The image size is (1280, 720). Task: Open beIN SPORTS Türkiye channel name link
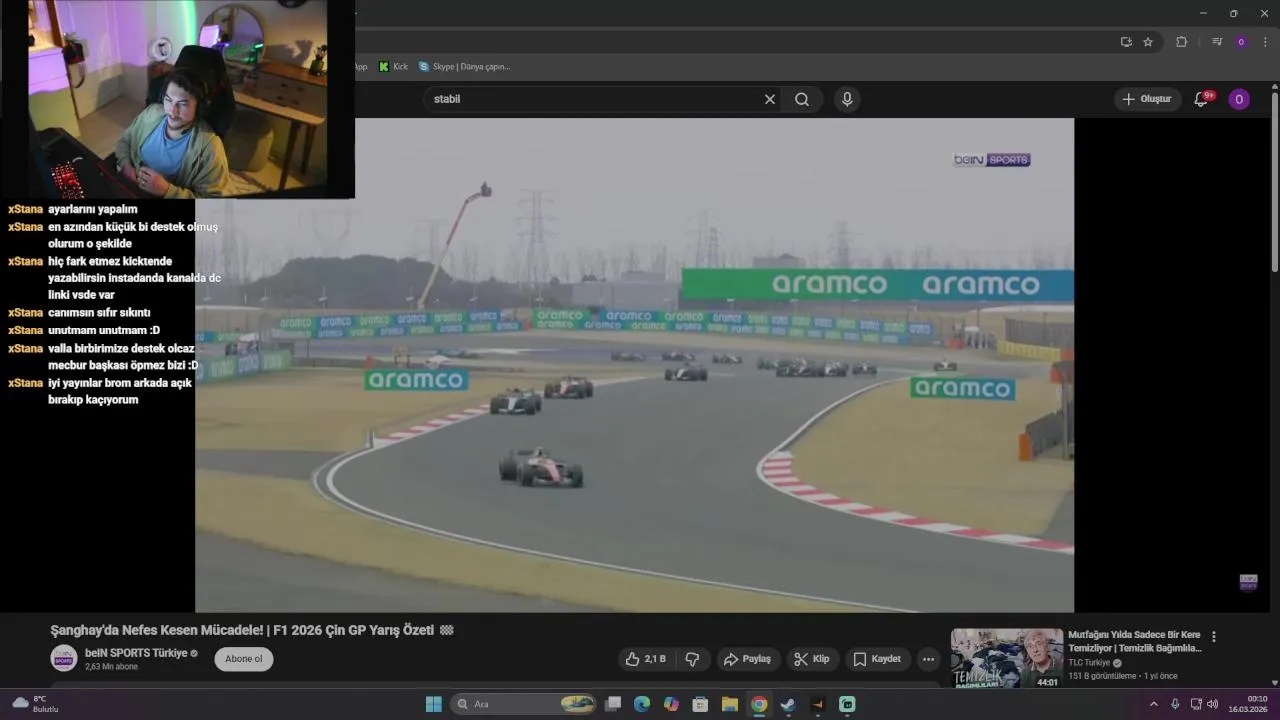click(x=135, y=653)
